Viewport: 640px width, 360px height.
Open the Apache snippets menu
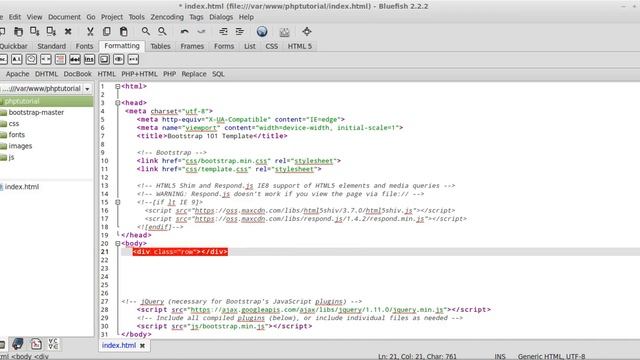[x=18, y=74]
